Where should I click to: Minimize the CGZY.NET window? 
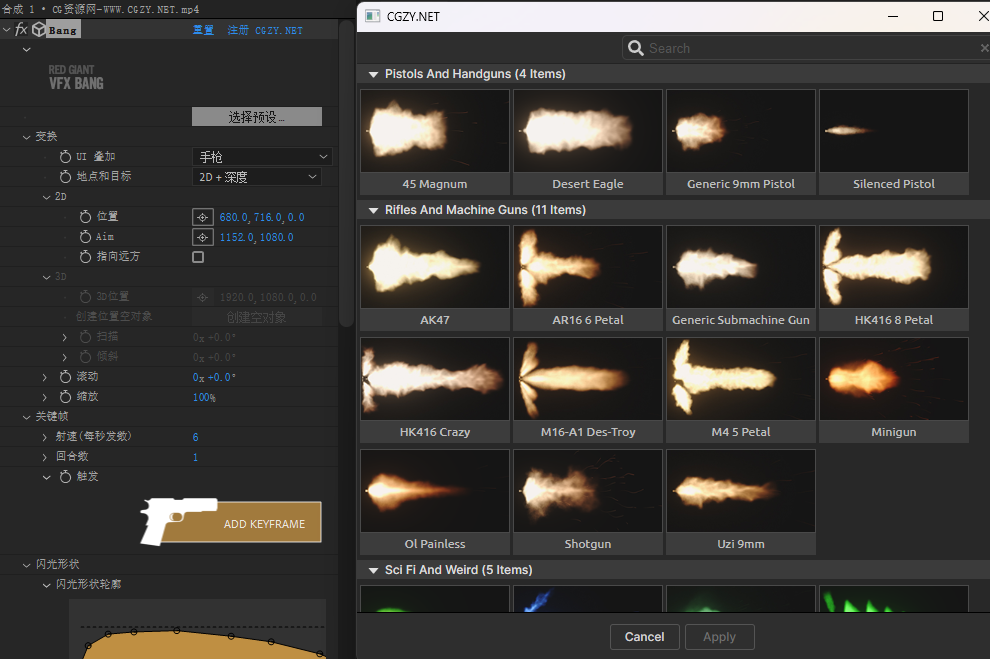click(x=893, y=16)
